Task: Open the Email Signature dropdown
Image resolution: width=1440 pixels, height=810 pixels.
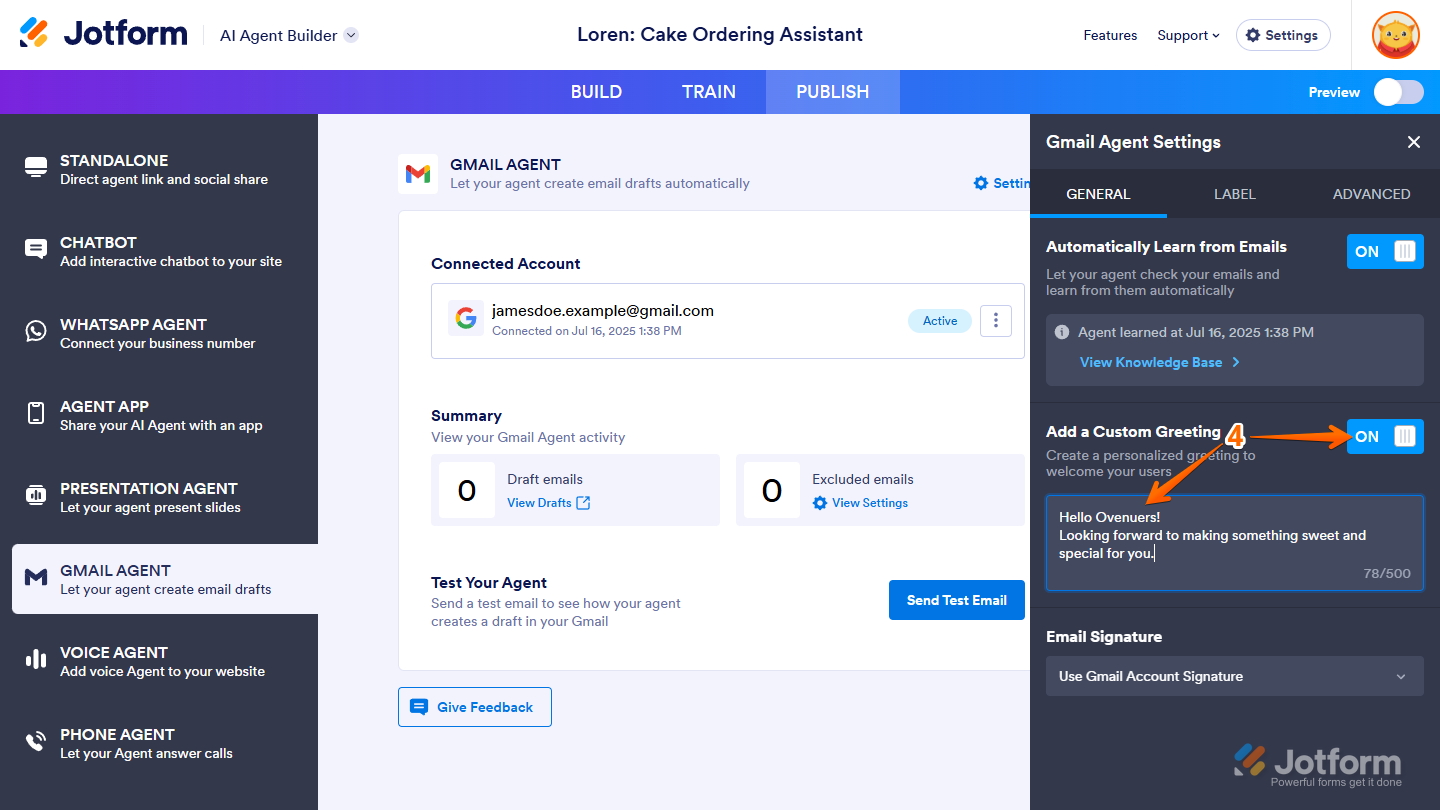Action: 1235,676
